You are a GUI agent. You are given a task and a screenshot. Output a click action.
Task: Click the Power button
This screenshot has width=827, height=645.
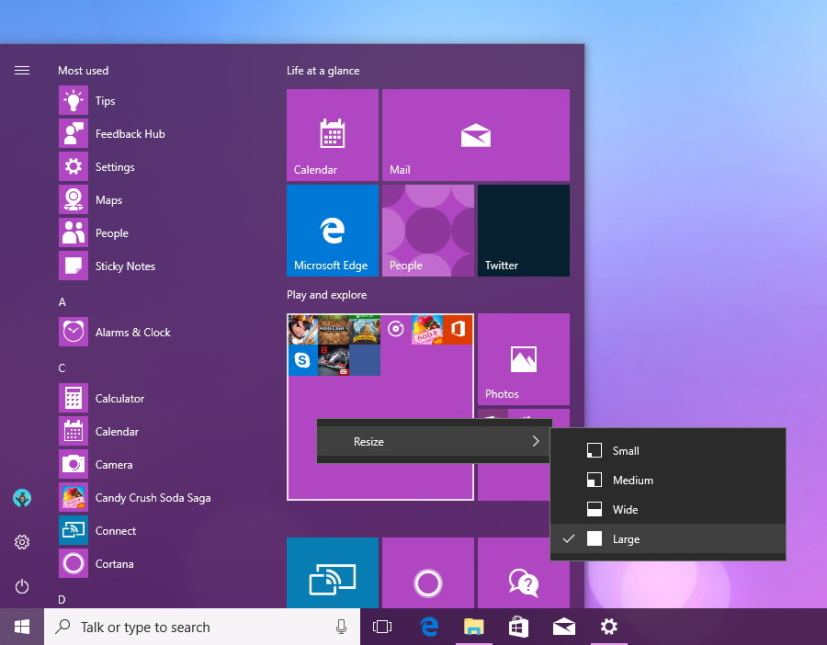tap(22, 586)
